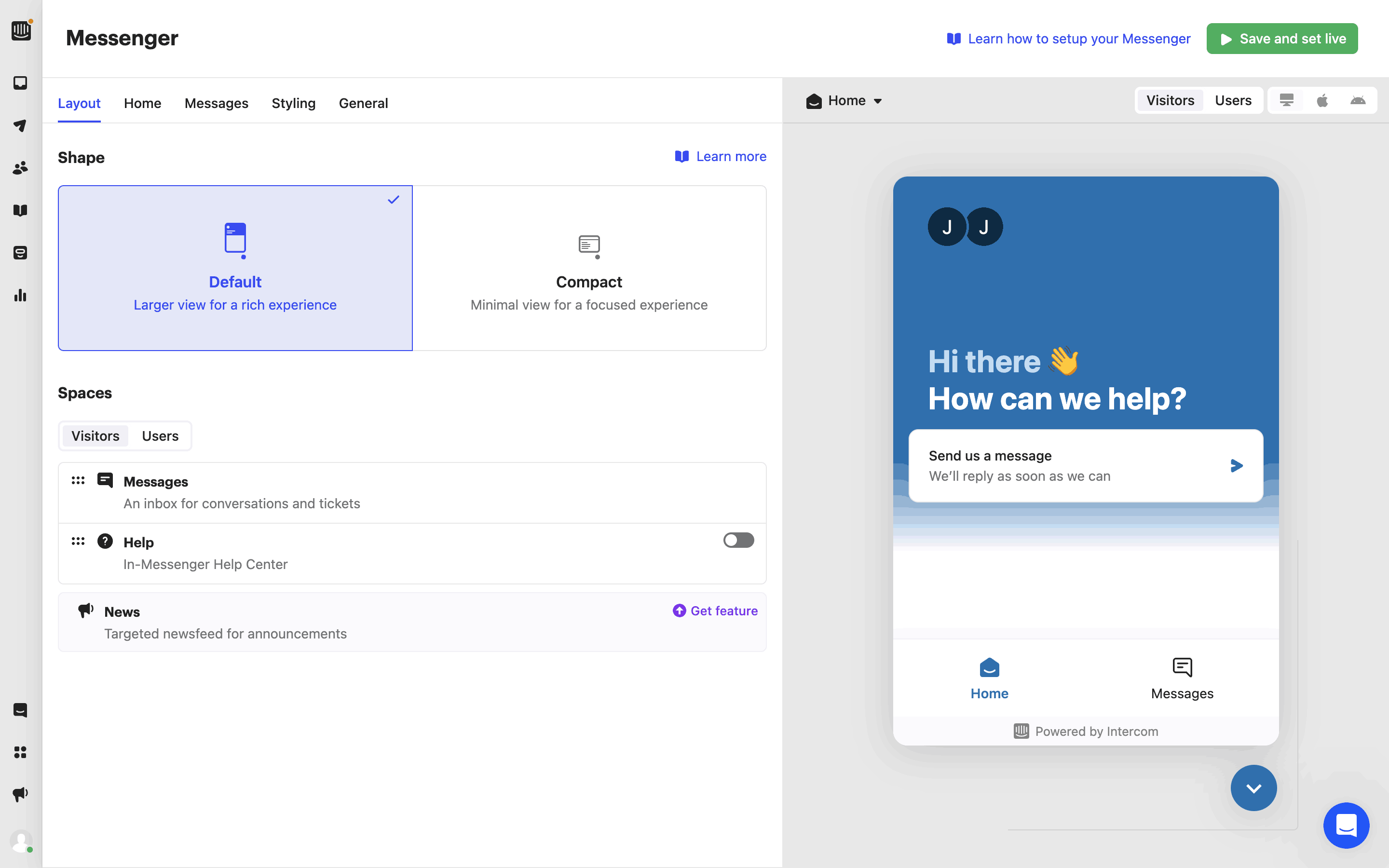Viewport: 1389px width, 868px height.
Task: Select Android preview icon
Action: click(1358, 100)
